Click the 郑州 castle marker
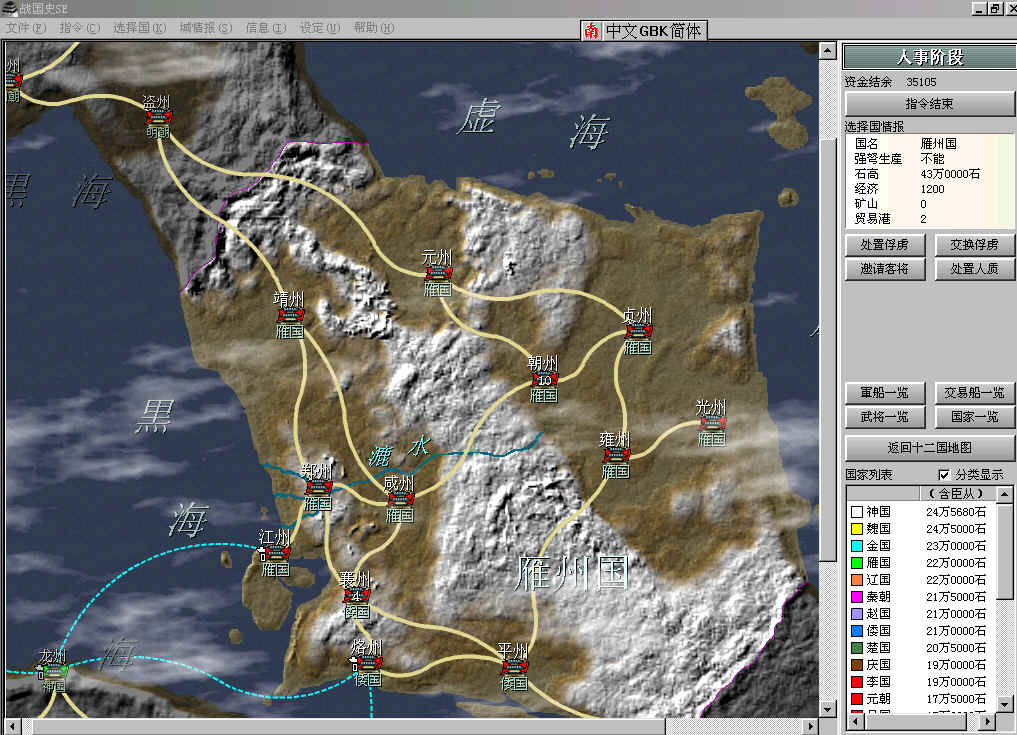 (x=318, y=487)
